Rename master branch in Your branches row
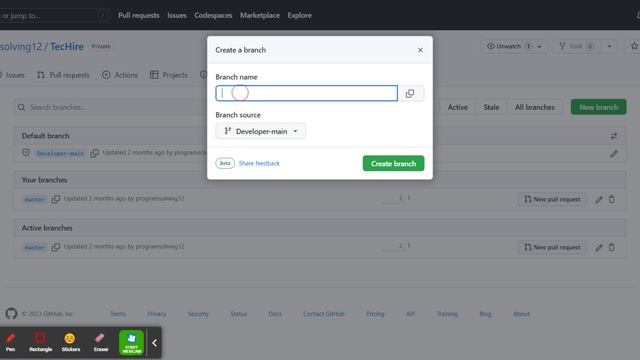 click(599, 200)
